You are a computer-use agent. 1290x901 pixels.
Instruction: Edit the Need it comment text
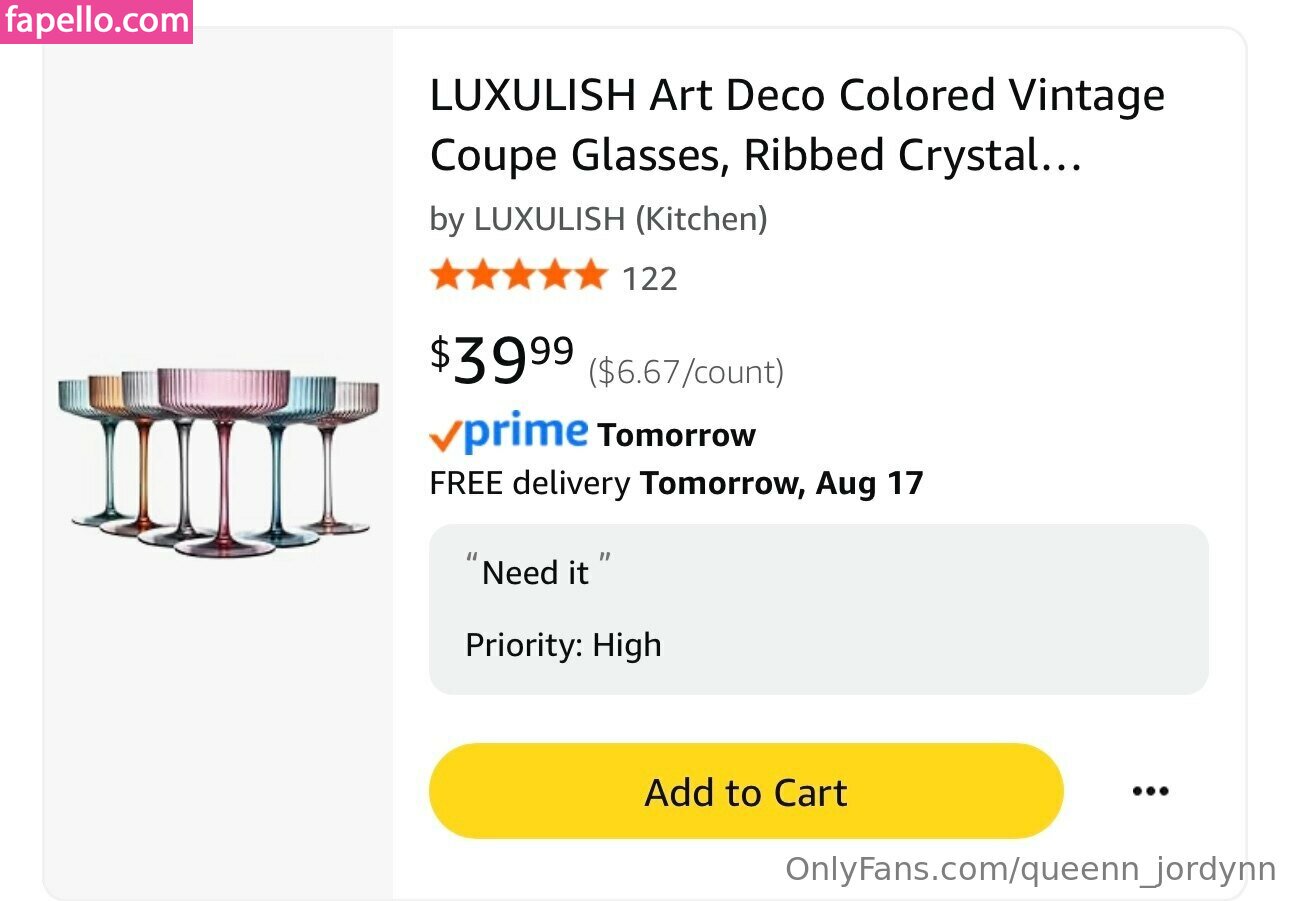[535, 573]
